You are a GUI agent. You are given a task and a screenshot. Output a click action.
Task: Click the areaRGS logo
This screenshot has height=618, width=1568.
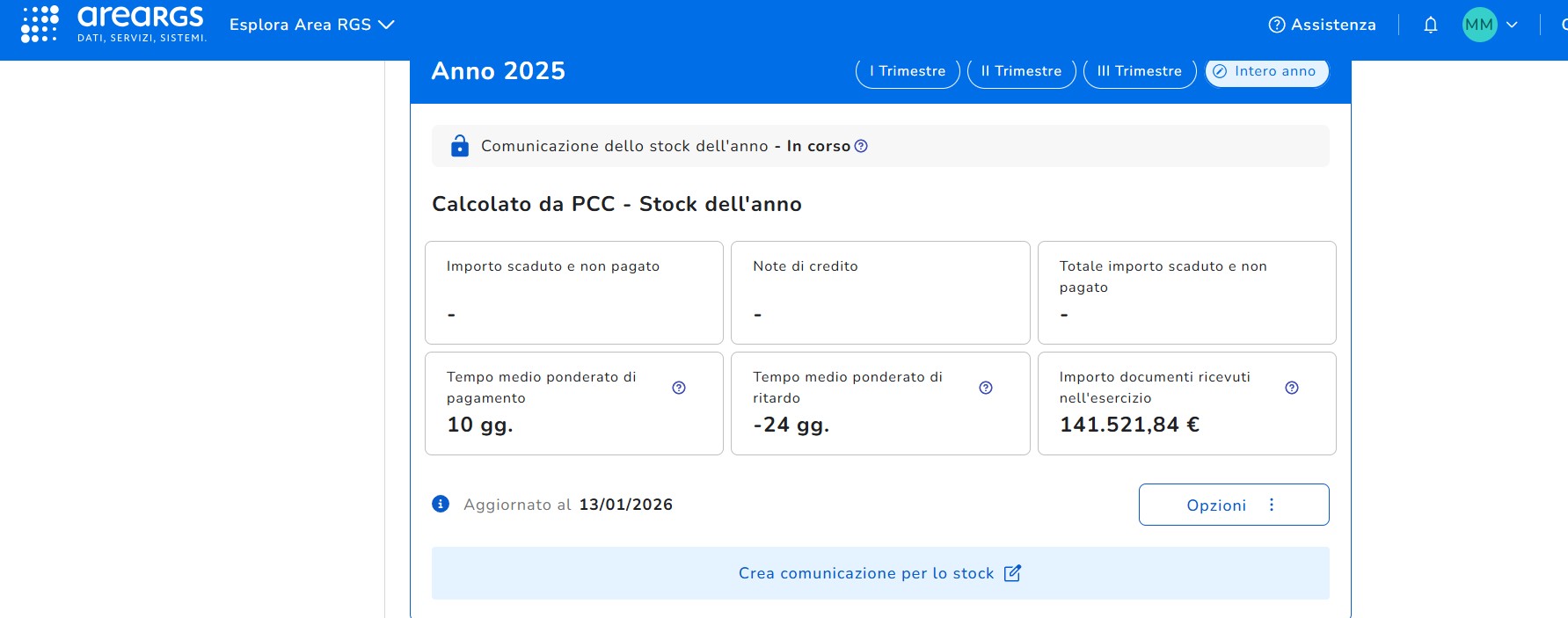click(141, 24)
